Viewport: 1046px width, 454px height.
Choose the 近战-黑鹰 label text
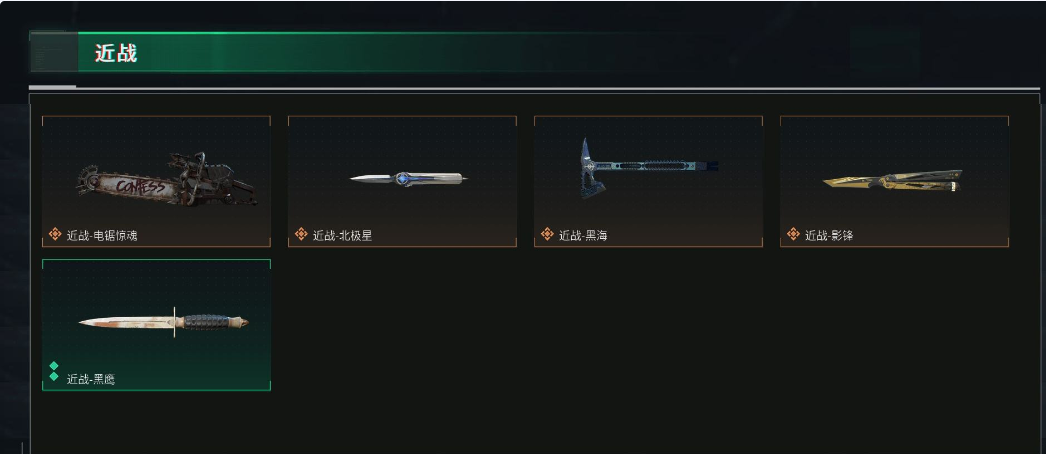(x=91, y=379)
